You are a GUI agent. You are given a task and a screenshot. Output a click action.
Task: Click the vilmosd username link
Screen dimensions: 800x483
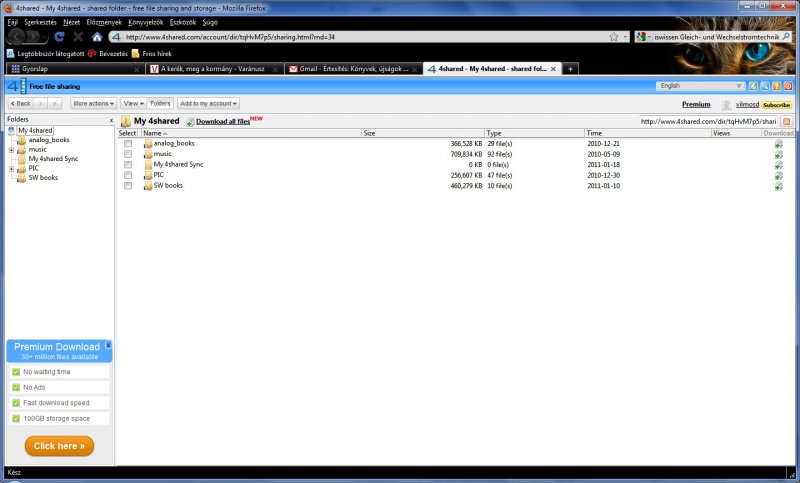tap(747, 105)
